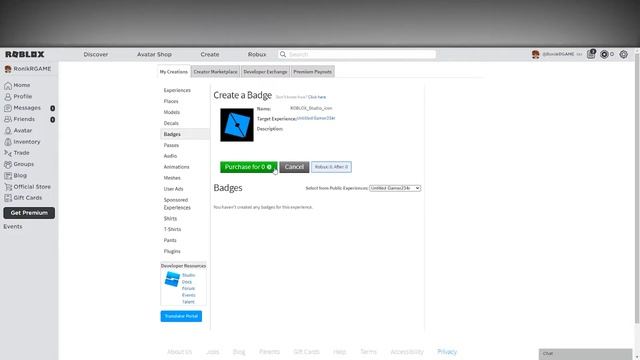Open Official Store via its cart icon
Viewport: 640px width, 360px height.
pos(8,187)
